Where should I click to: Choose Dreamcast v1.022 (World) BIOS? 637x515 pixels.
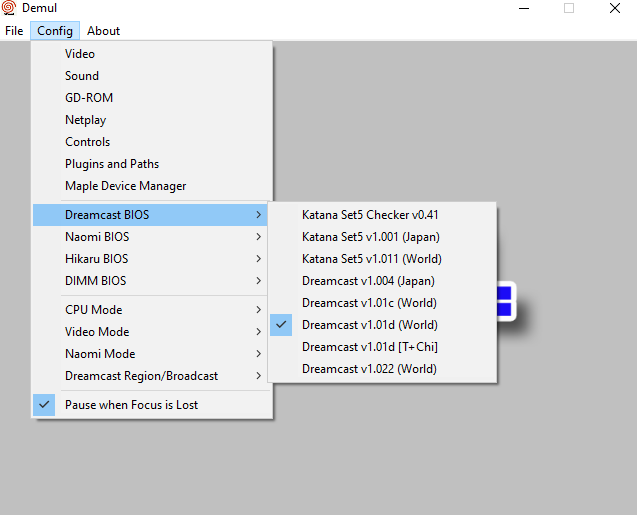pos(369,369)
